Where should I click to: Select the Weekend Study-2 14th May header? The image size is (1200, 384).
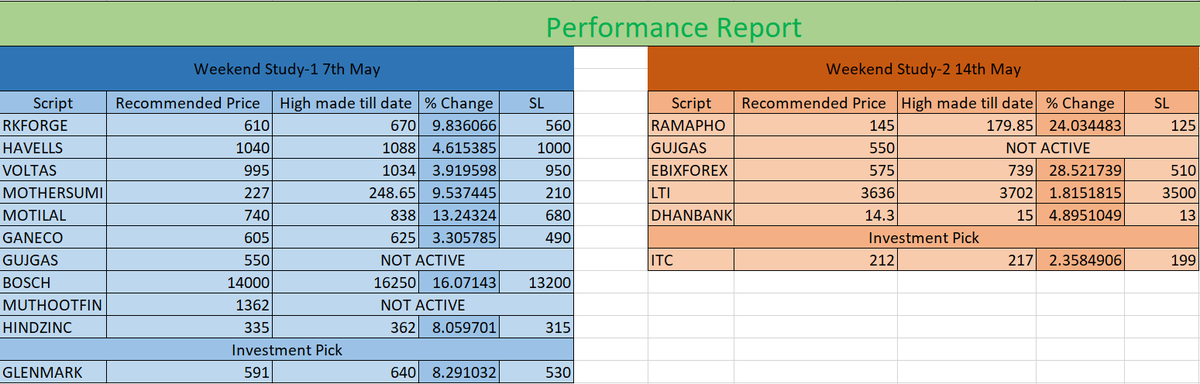pos(923,69)
